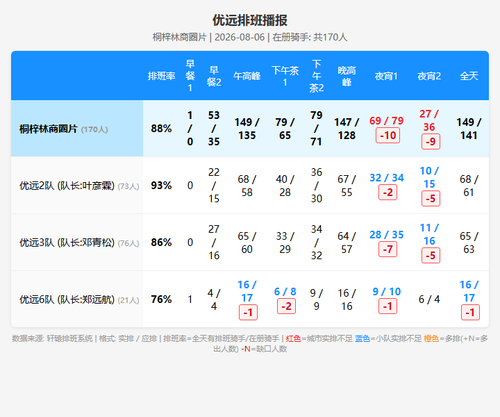Select the 下午茶1 column header
Image resolution: width=500 pixels, height=417 pixels.
[285, 76]
